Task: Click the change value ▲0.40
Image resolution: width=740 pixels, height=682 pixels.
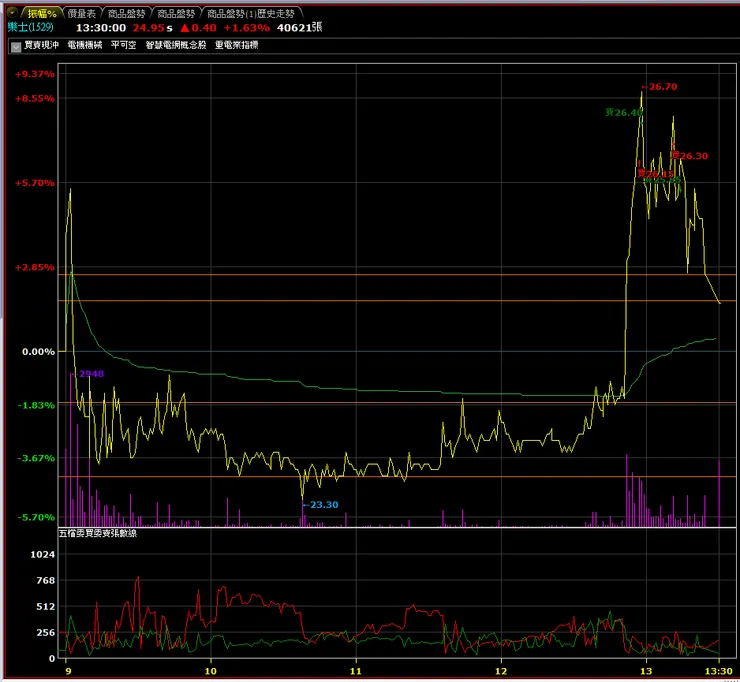Action: [x=198, y=28]
